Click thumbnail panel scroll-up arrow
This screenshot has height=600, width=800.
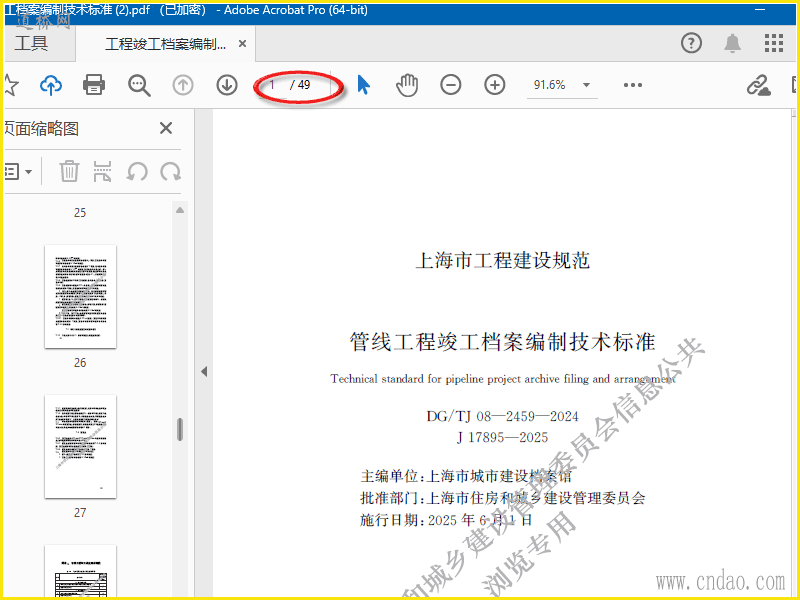180,210
